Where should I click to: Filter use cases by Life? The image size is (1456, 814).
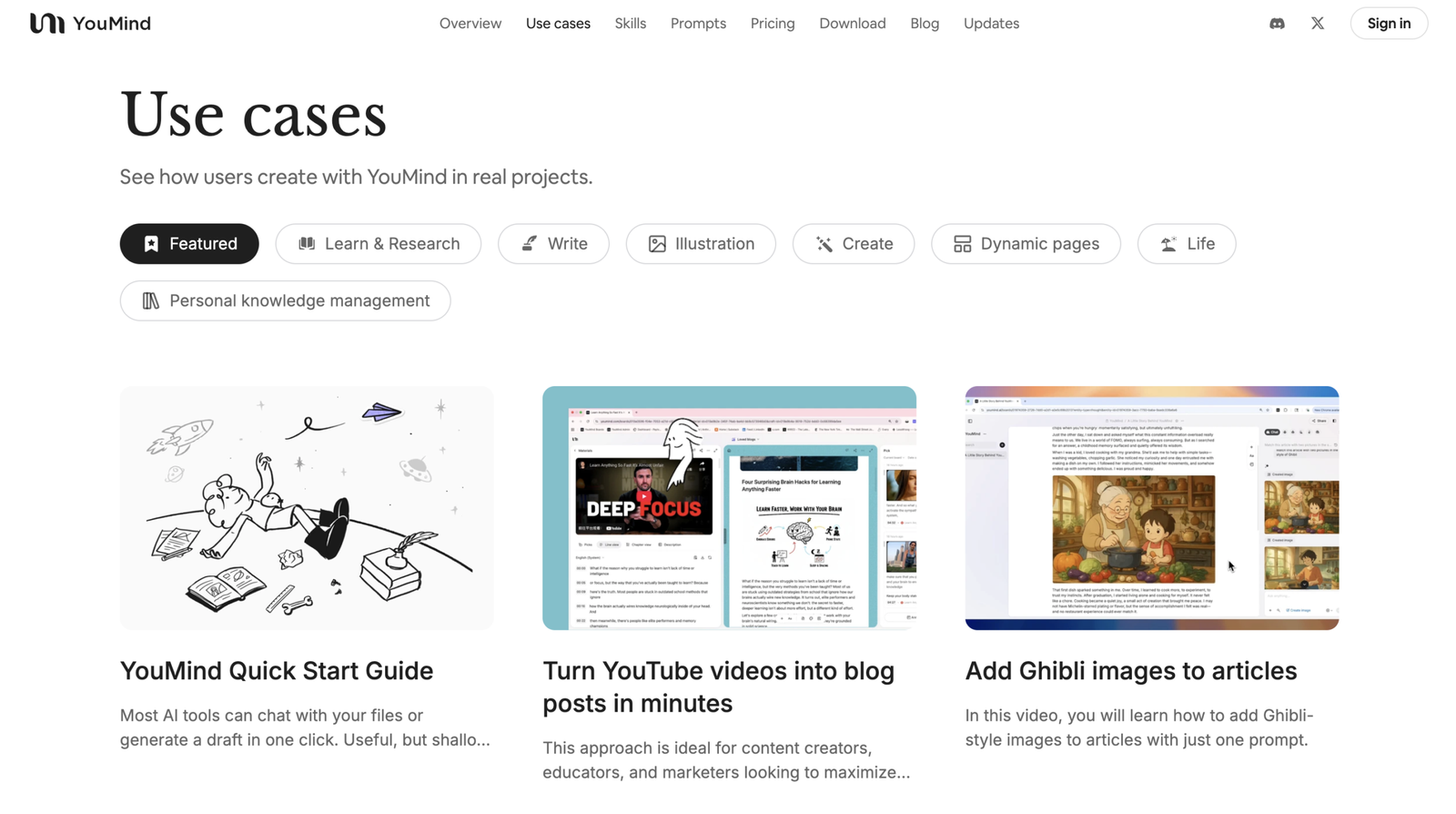point(1187,244)
